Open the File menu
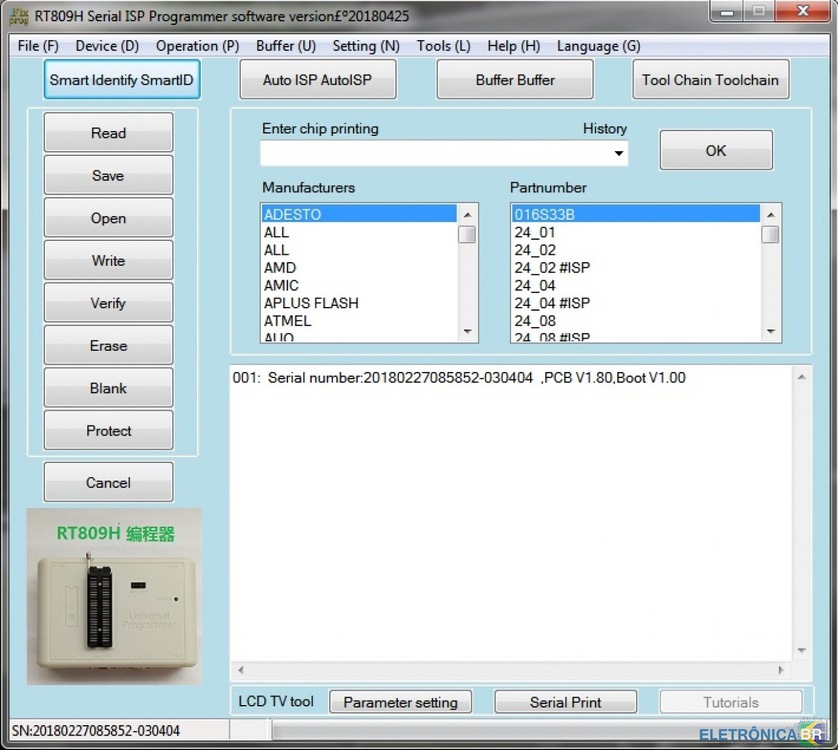Screen dimensions: 838x750 click(x=36, y=46)
